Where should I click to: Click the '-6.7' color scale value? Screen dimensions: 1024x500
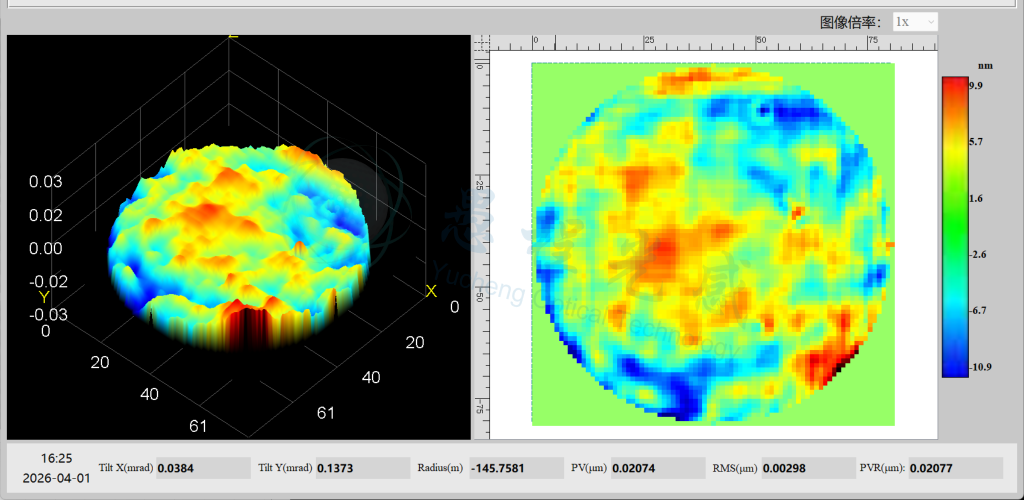[979, 310]
